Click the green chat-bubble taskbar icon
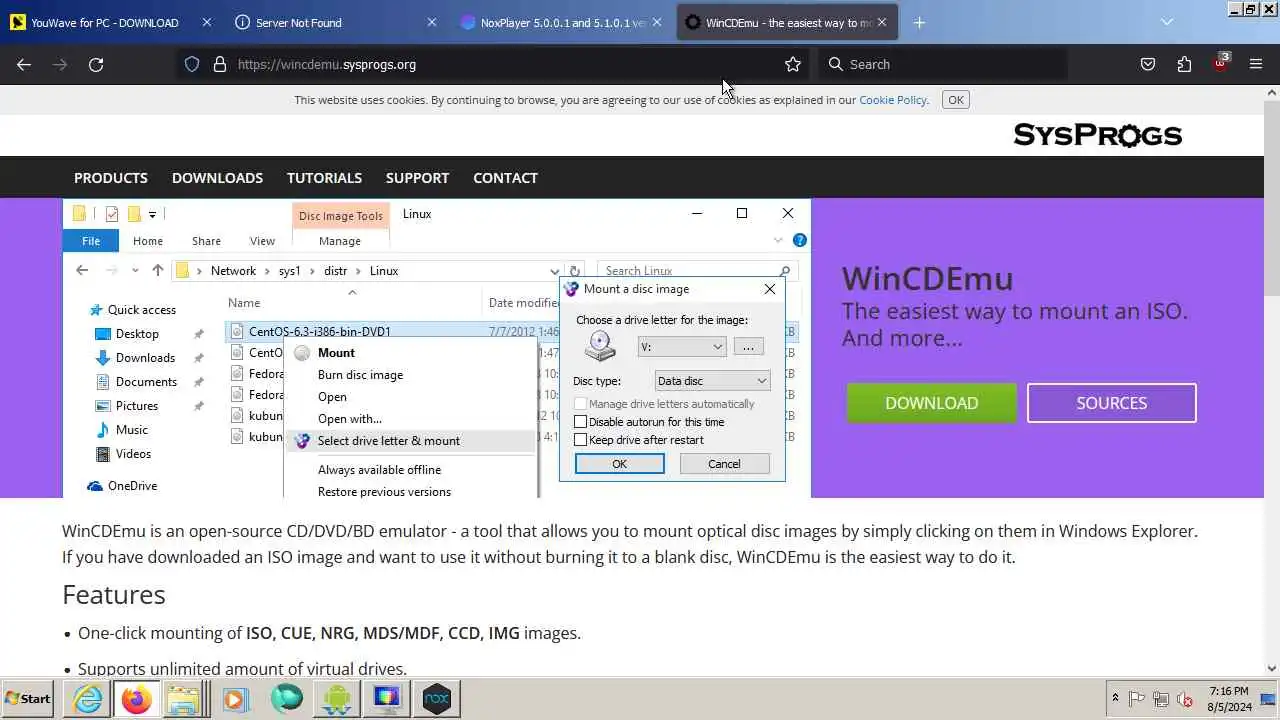 click(286, 699)
